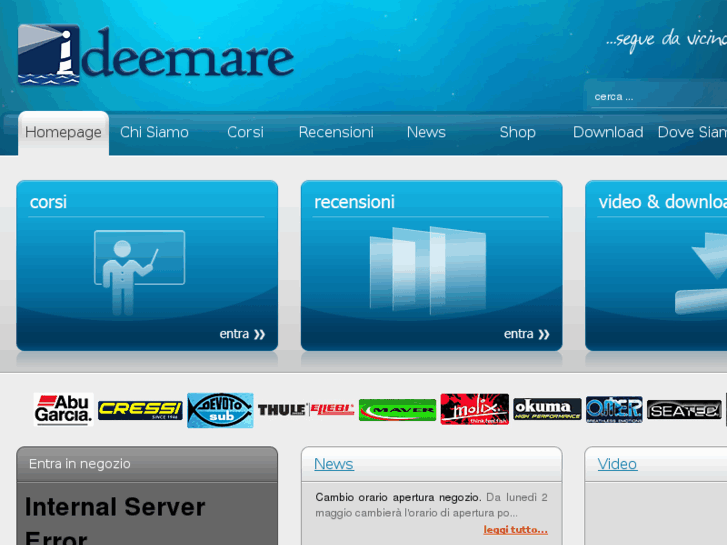Screen dimensions: 727x545
Task: Click entra link in the recensioni card
Action: [x=527, y=334]
